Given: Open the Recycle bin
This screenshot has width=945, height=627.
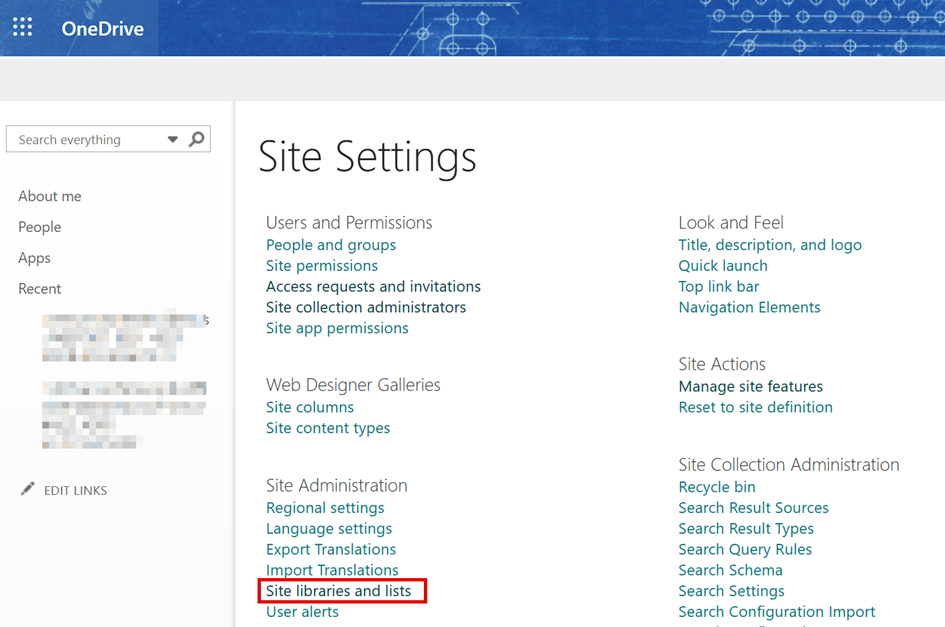Looking at the screenshot, I should [717, 486].
